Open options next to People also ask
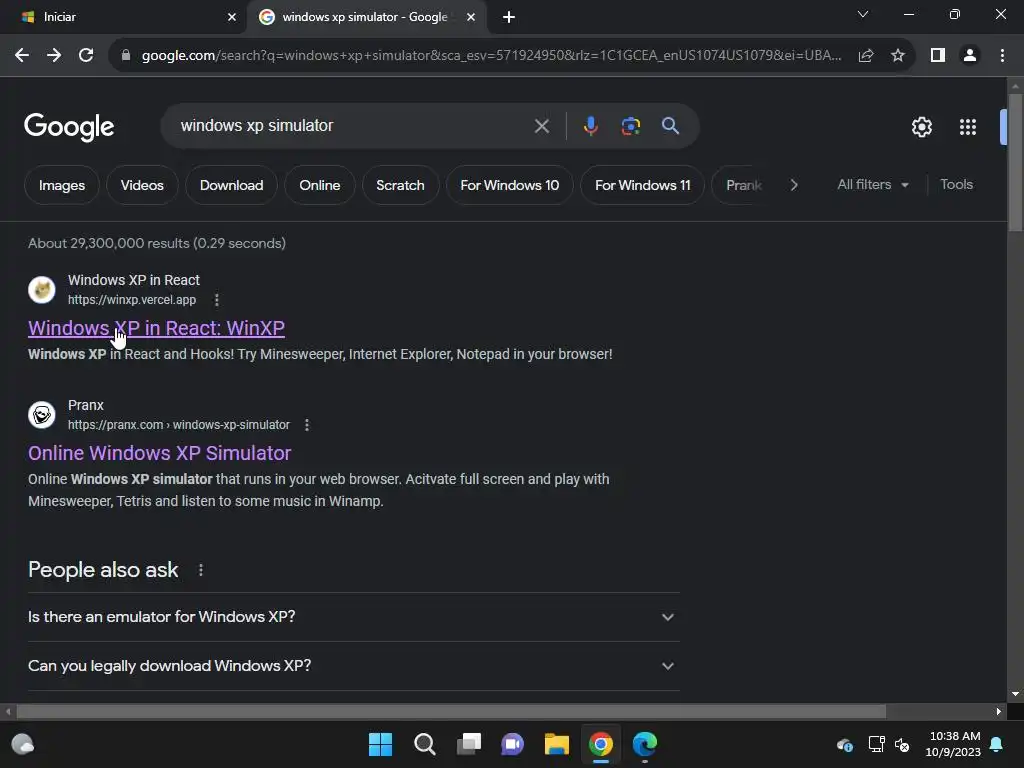This screenshot has height=768, width=1024. pyautogui.click(x=200, y=570)
